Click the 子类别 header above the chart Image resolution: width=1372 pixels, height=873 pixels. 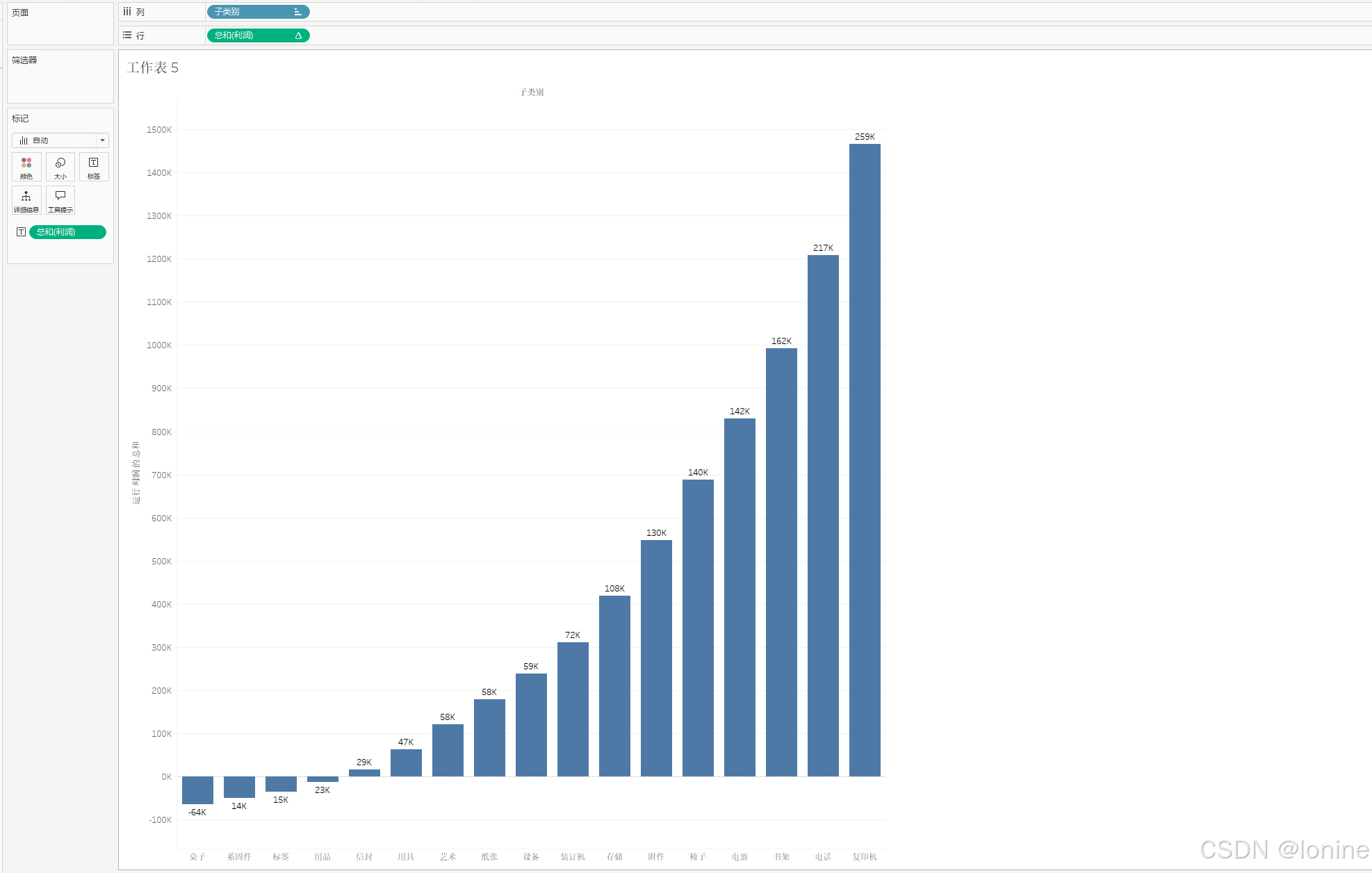point(532,92)
